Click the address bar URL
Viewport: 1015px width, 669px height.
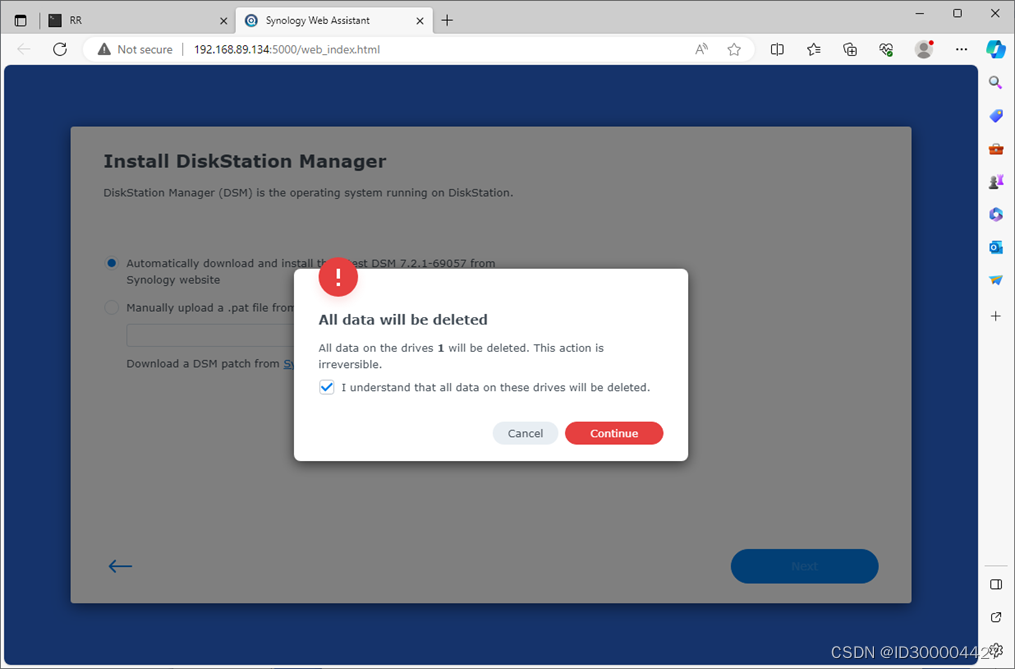tap(287, 49)
